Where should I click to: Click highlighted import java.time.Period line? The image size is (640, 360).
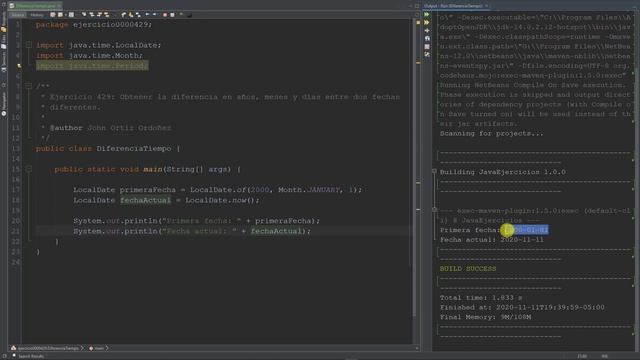(92, 66)
